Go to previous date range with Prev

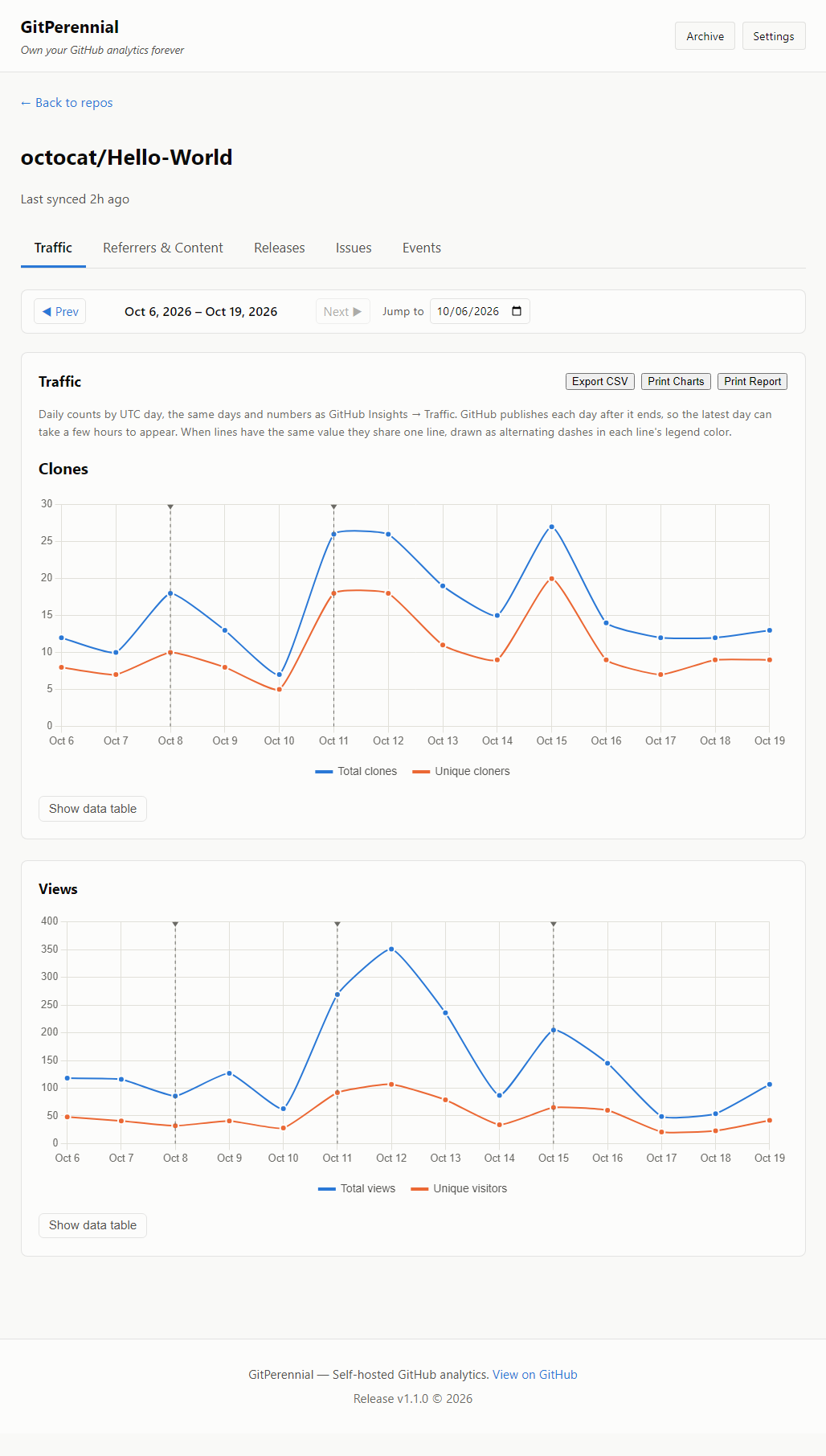[60, 311]
